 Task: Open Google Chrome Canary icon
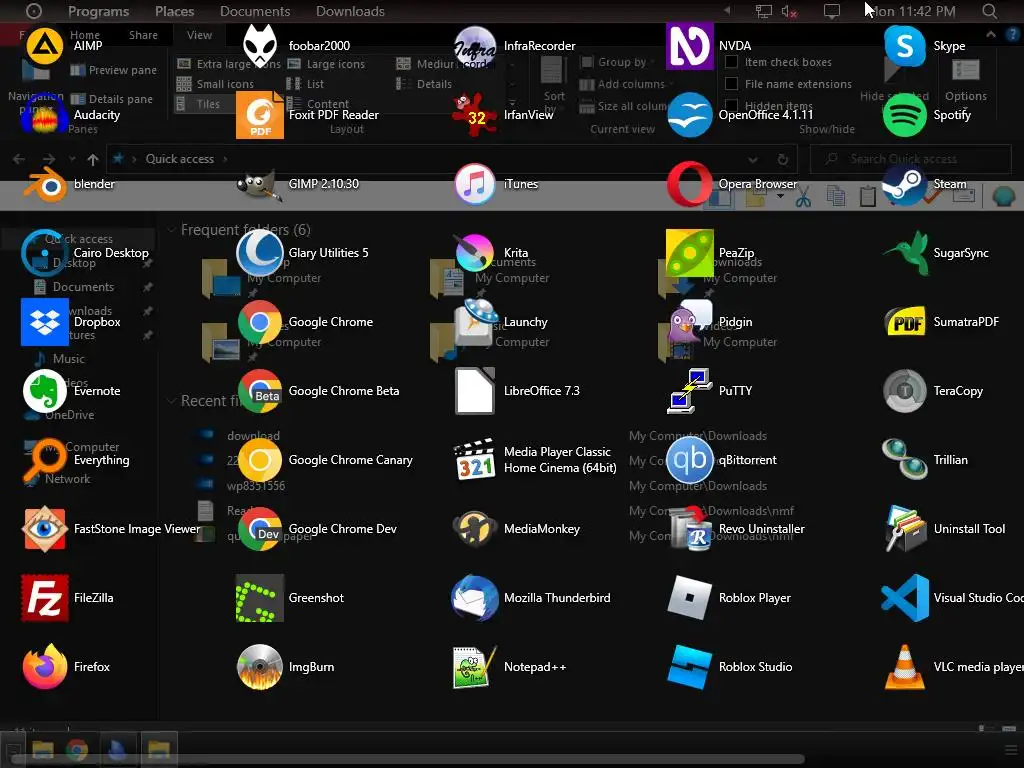tap(259, 460)
